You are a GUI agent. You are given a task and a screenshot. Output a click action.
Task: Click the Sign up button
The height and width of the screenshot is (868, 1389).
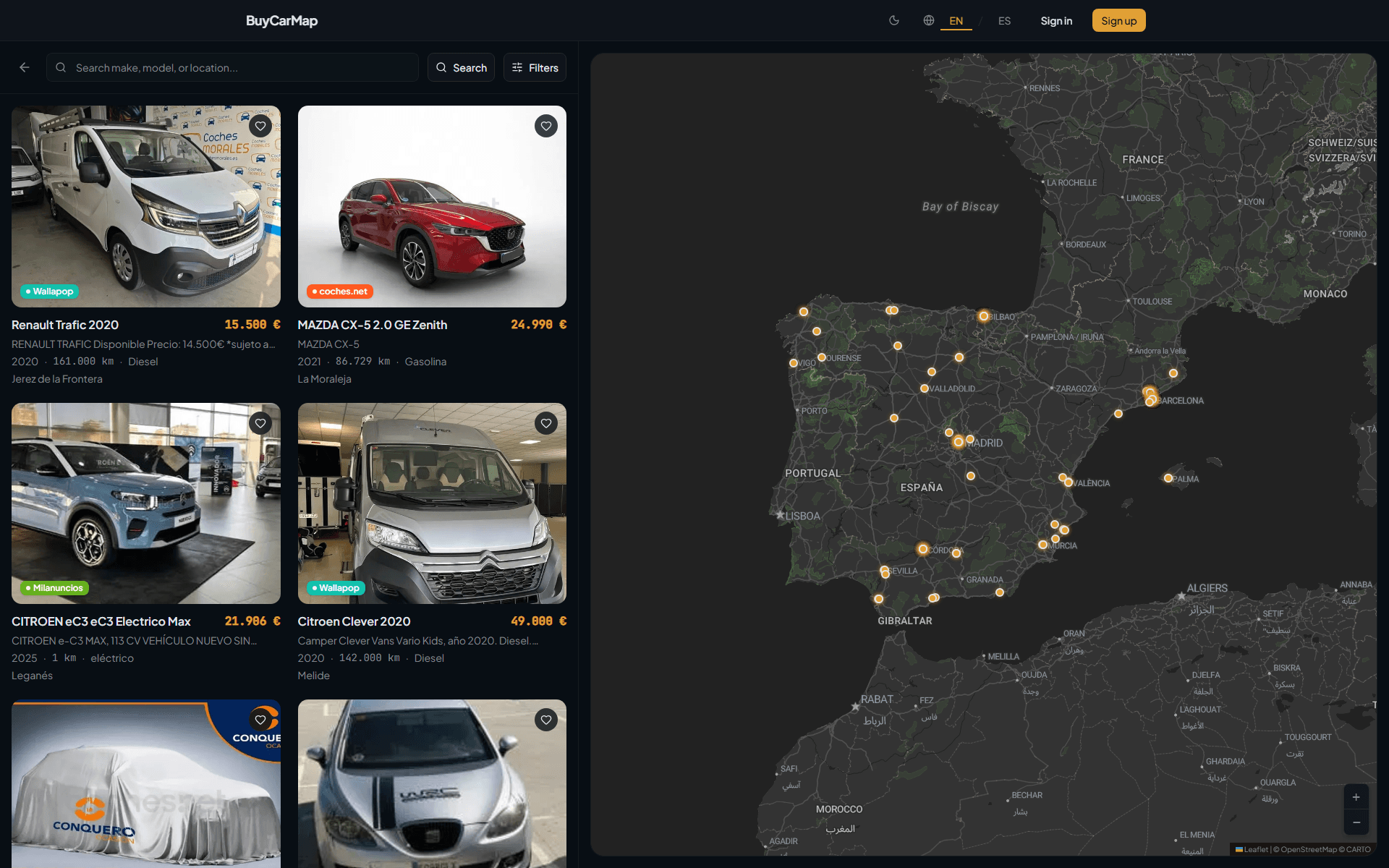tap(1118, 21)
